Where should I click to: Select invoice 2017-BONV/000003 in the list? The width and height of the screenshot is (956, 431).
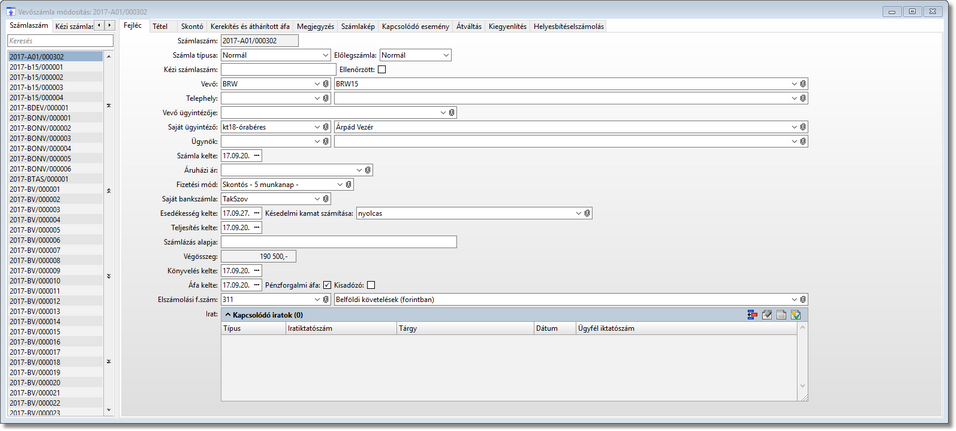click(55, 138)
